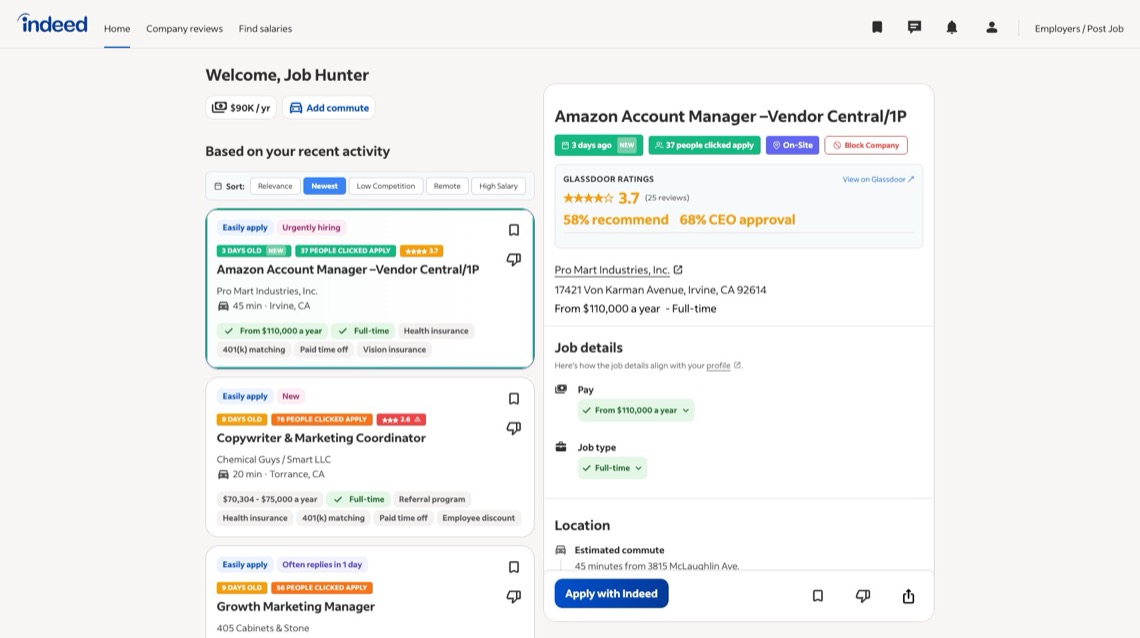Thumbs-down the job in the detail panel
Viewport: 1140px width, 638px height.
coord(862,594)
